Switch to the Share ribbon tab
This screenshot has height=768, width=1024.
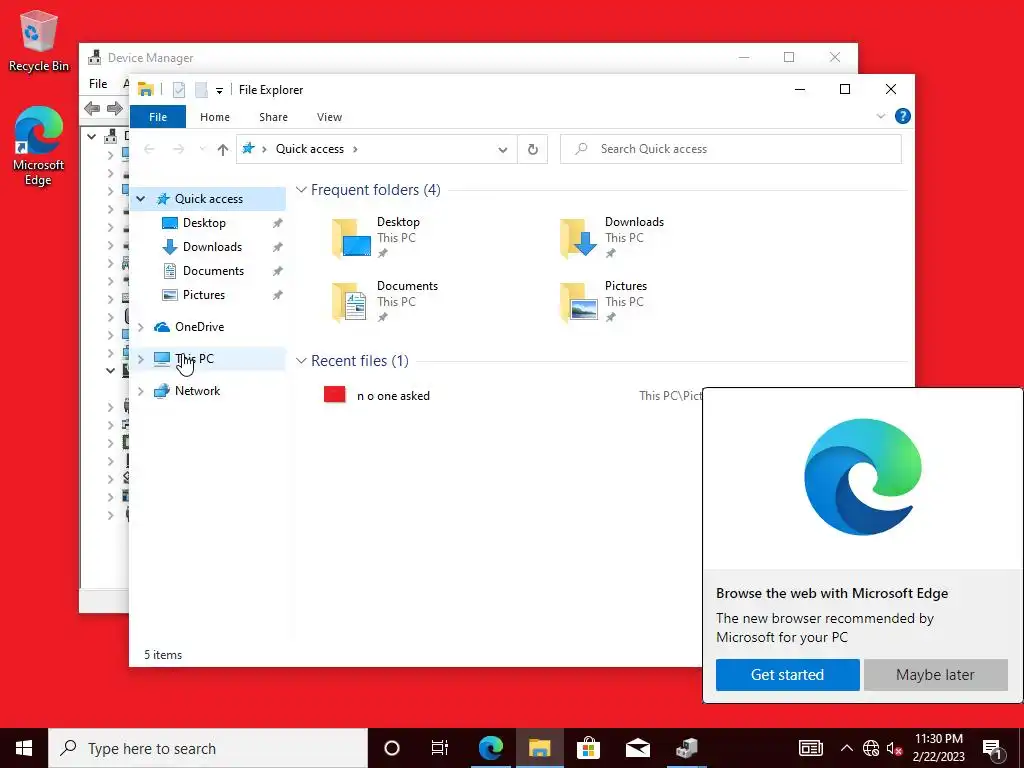pyautogui.click(x=273, y=117)
